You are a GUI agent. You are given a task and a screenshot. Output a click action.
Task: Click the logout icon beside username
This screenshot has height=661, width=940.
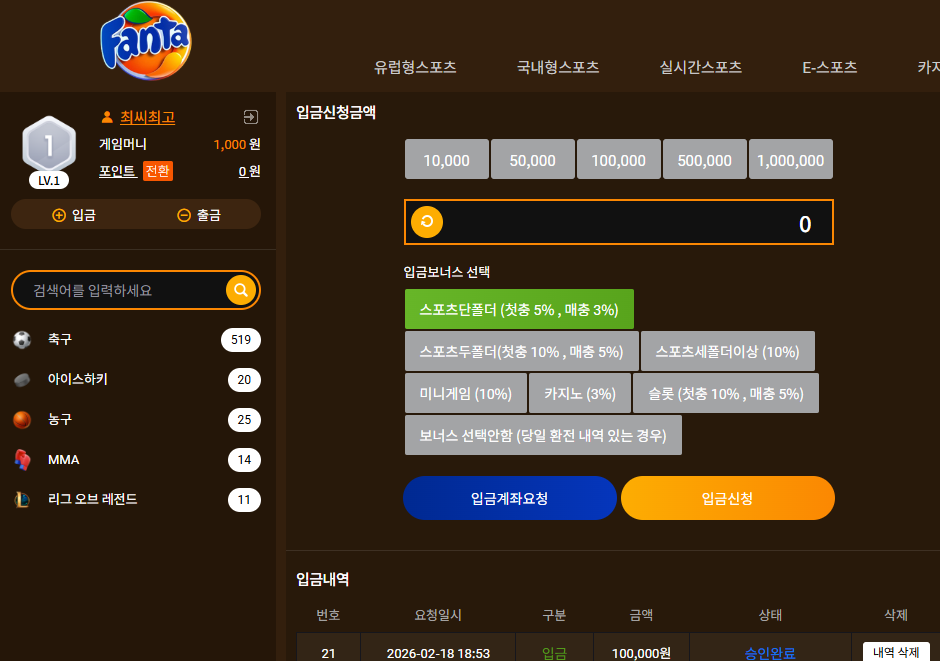[x=251, y=117]
